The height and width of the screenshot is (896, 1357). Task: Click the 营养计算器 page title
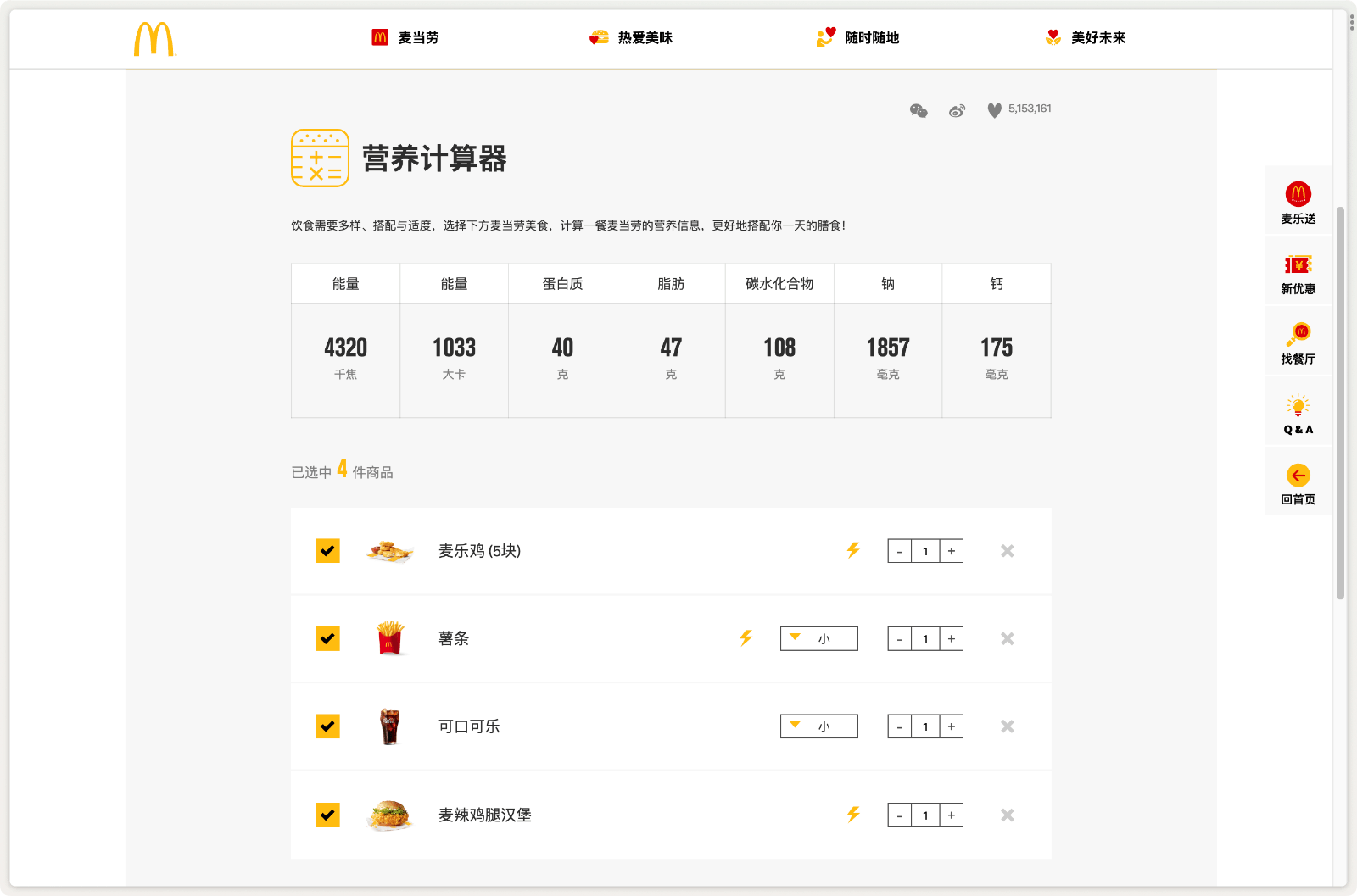coord(434,159)
